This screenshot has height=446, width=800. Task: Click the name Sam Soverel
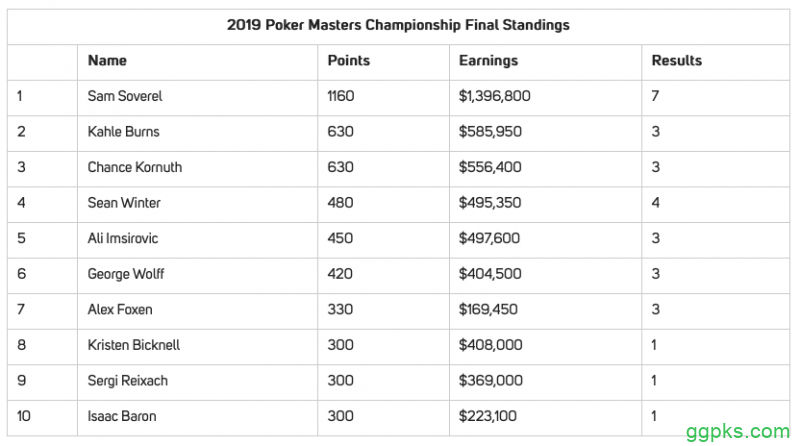pos(125,96)
